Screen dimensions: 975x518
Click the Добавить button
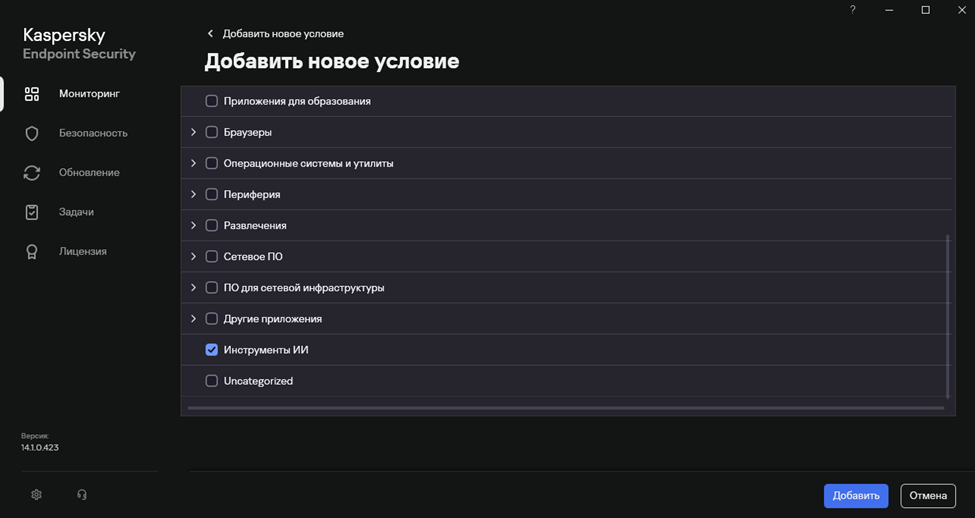click(x=856, y=496)
